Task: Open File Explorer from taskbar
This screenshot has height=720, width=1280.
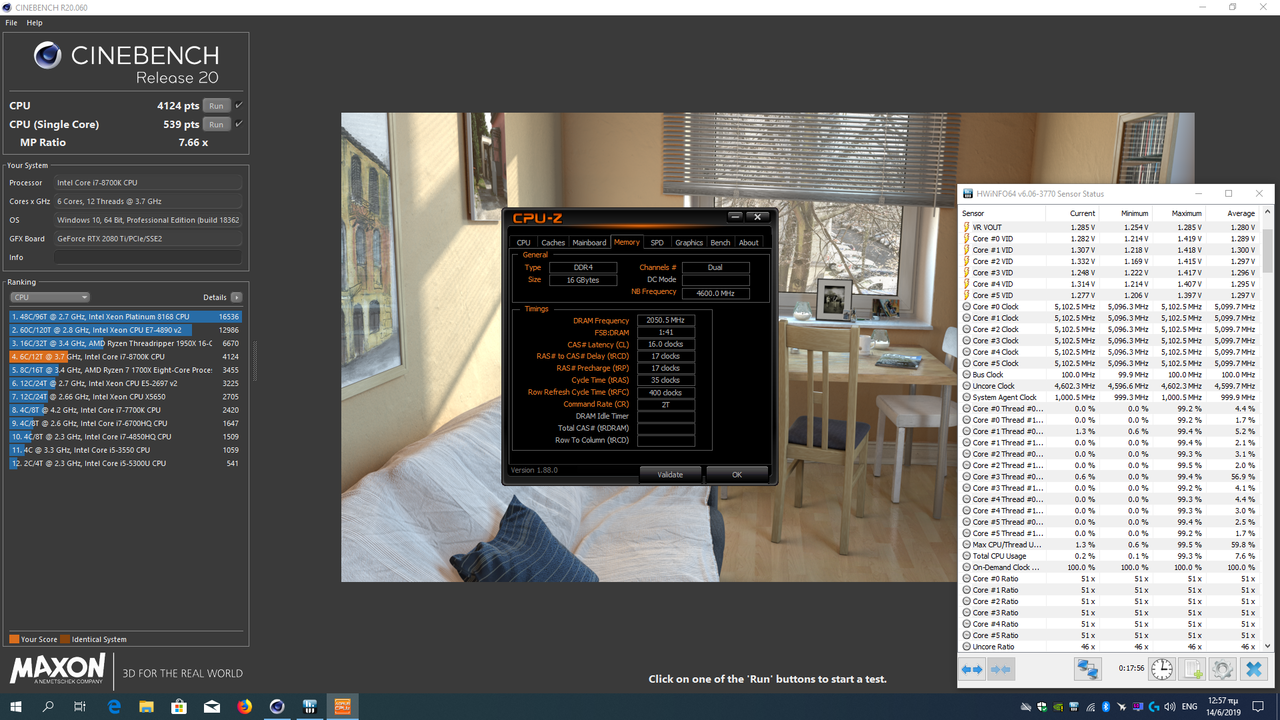Action: coord(146,706)
